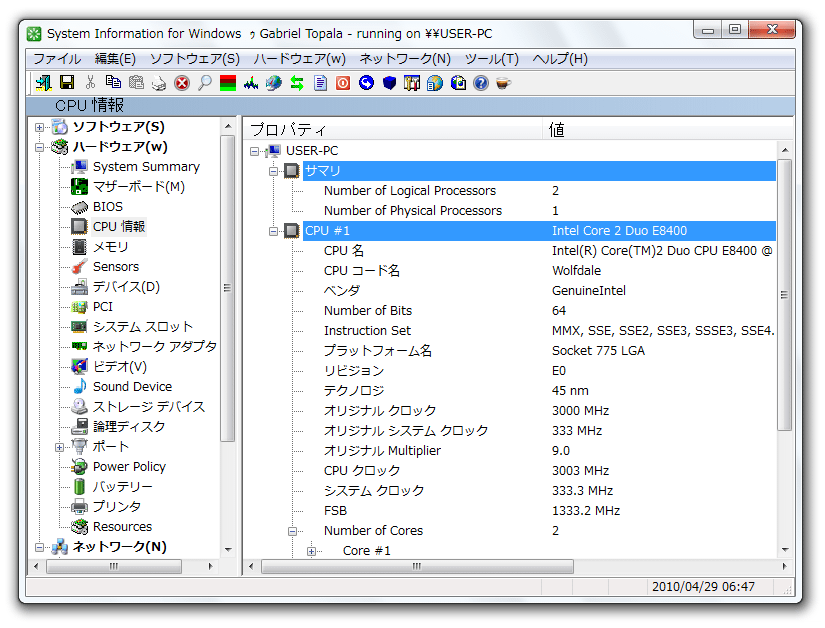Click the red X stop icon

pyautogui.click(x=182, y=83)
